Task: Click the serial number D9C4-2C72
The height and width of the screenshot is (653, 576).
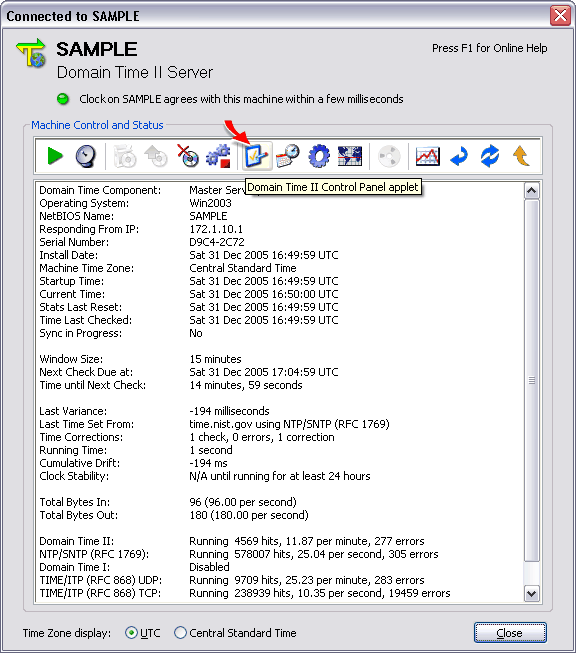Action: [217, 242]
